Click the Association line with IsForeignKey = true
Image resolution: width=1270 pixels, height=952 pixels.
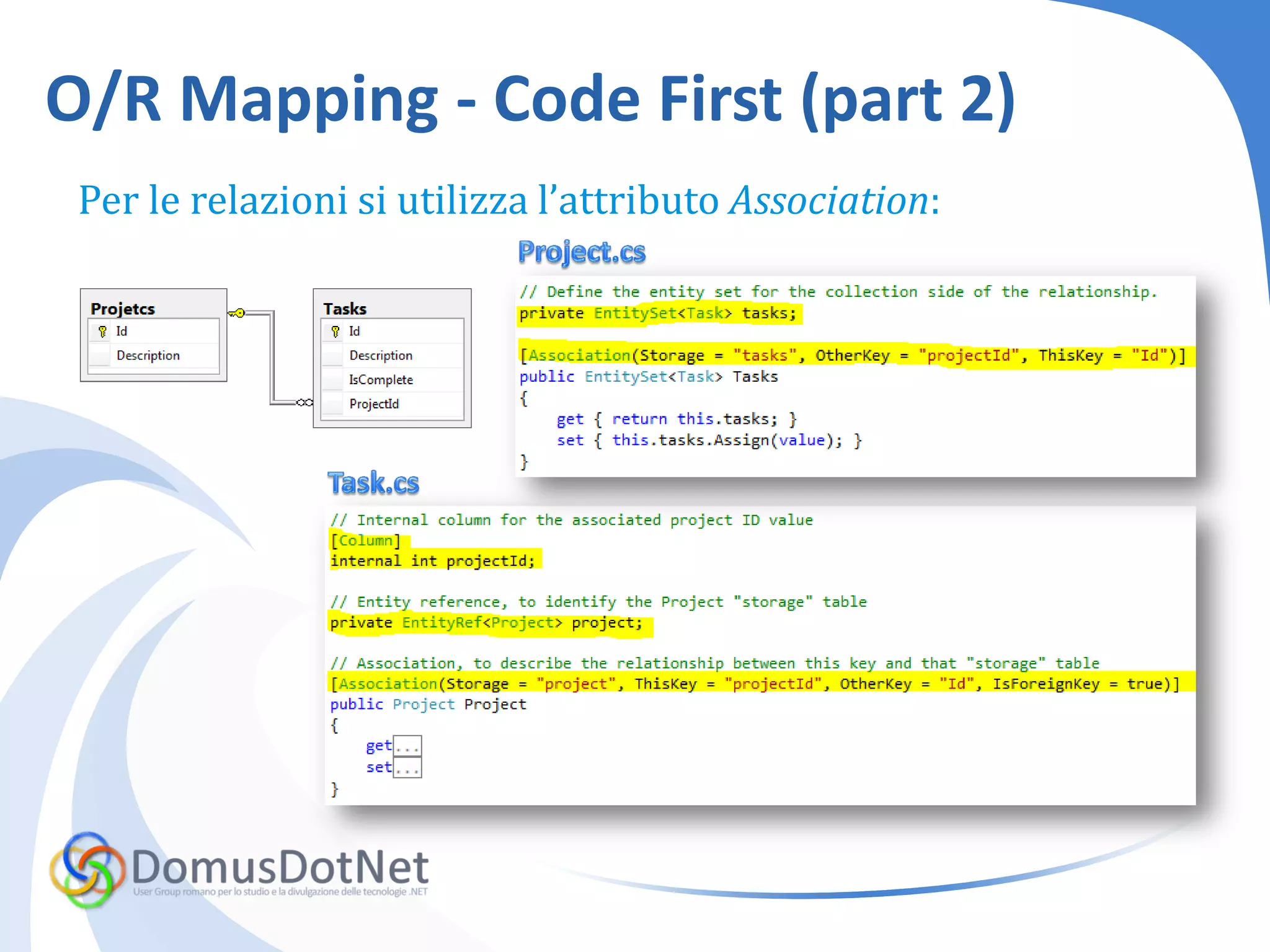[755, 684]
